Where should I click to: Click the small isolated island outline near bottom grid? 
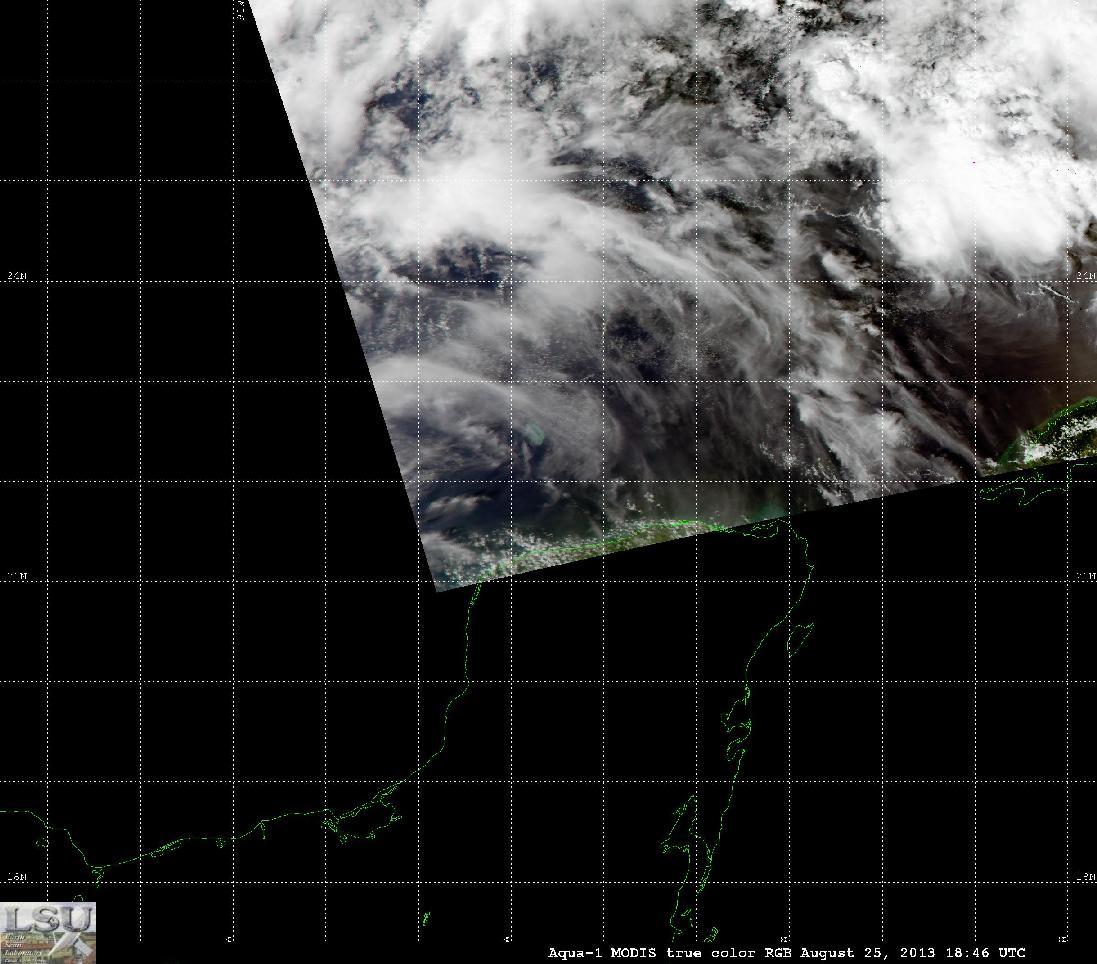click(x=426, y=918)
